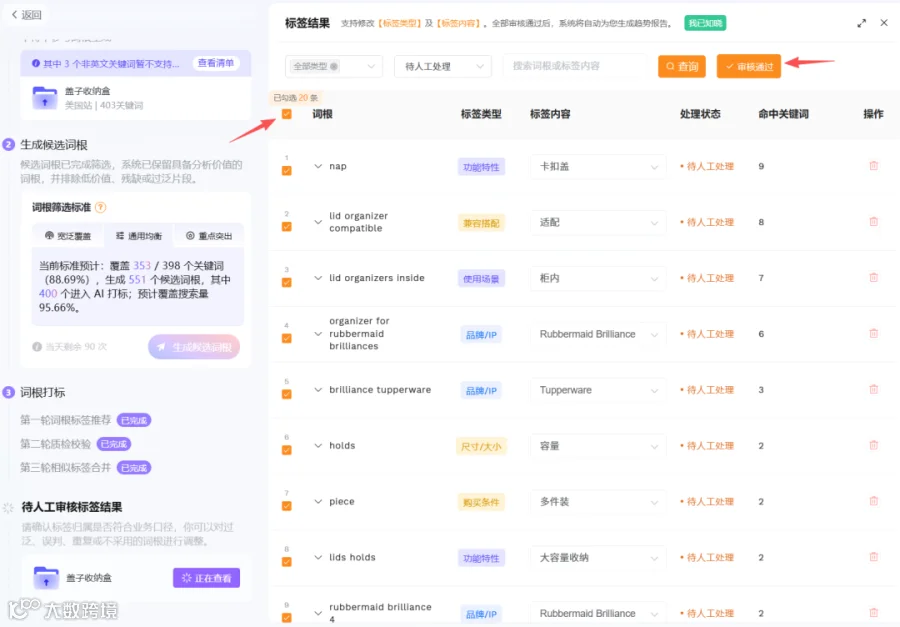
Task: Delete the lids holds row
Action: pyautogui.click(x=873, y=557)
